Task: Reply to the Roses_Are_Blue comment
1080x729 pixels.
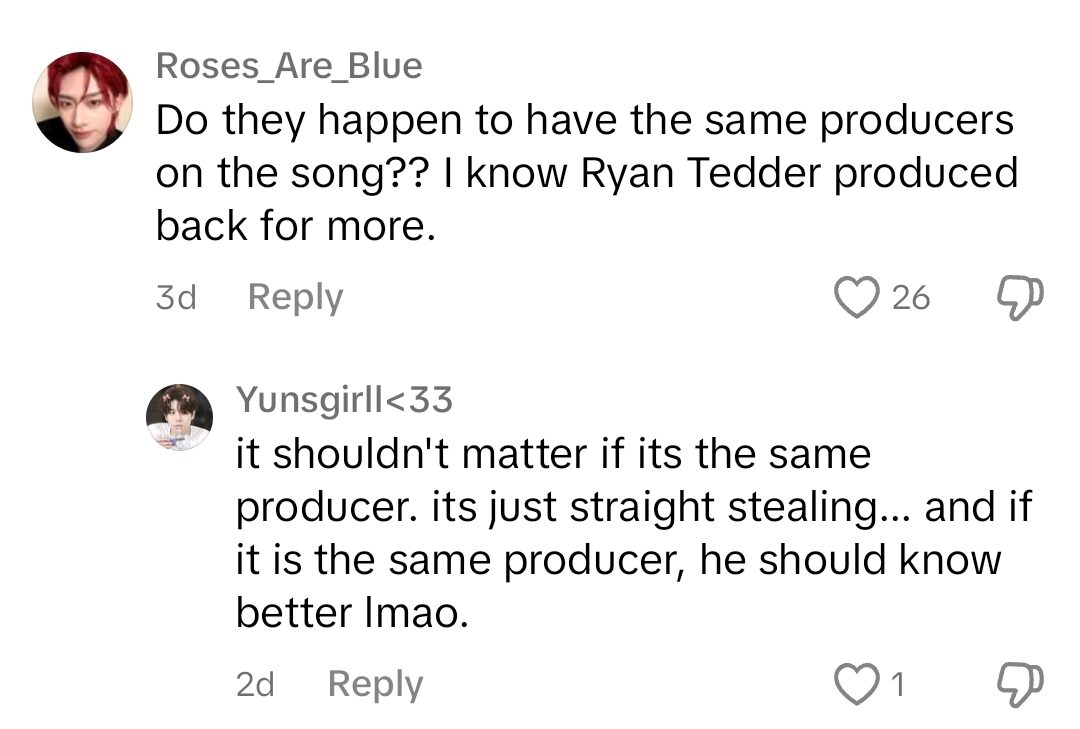Action: pos(295,298)
